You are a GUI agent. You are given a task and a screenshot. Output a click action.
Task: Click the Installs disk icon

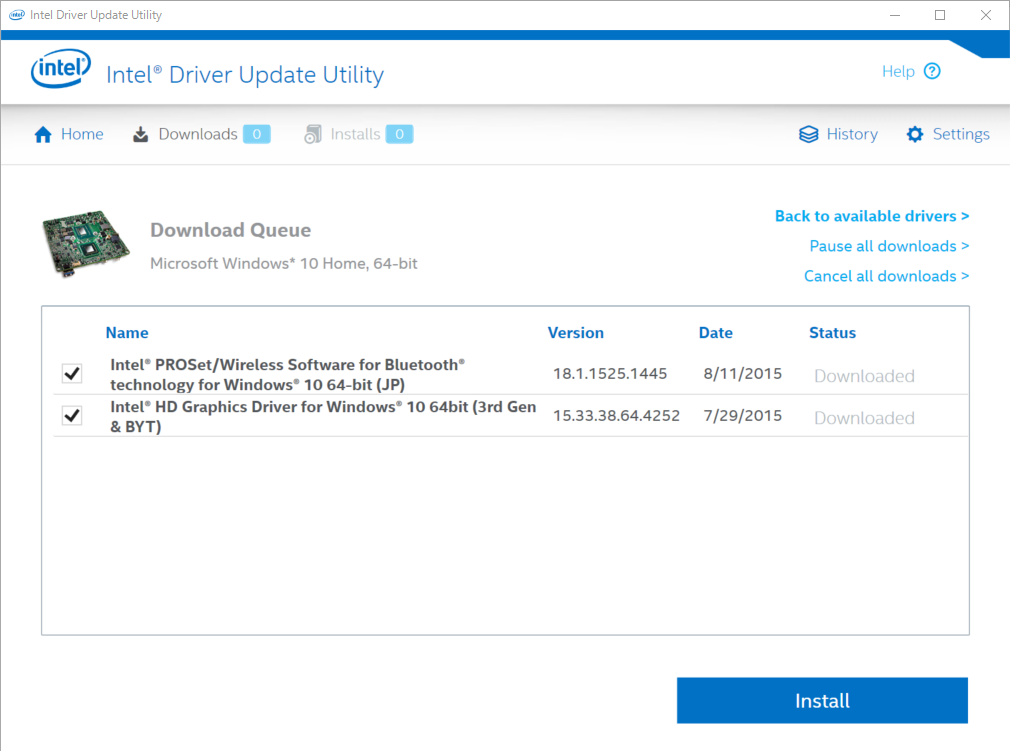pyautogui.click(x=313, y=135)
